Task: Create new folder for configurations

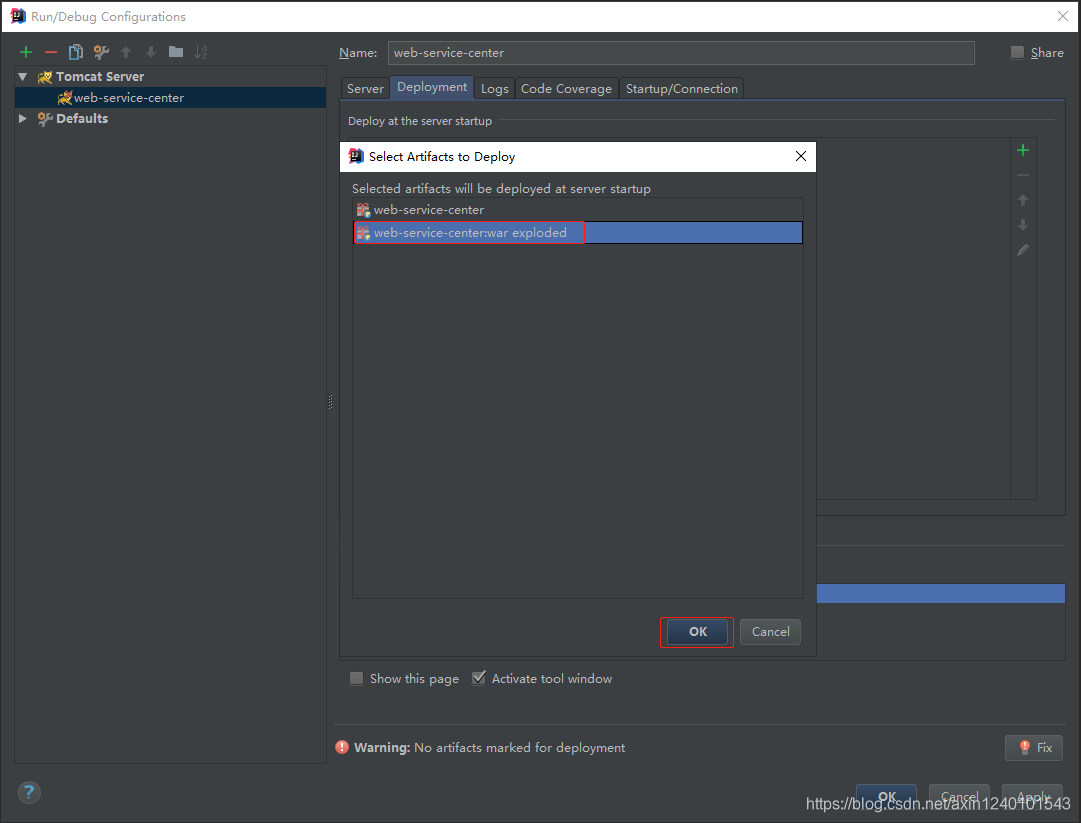Action: pyautogui.click(x=176, y=52)
